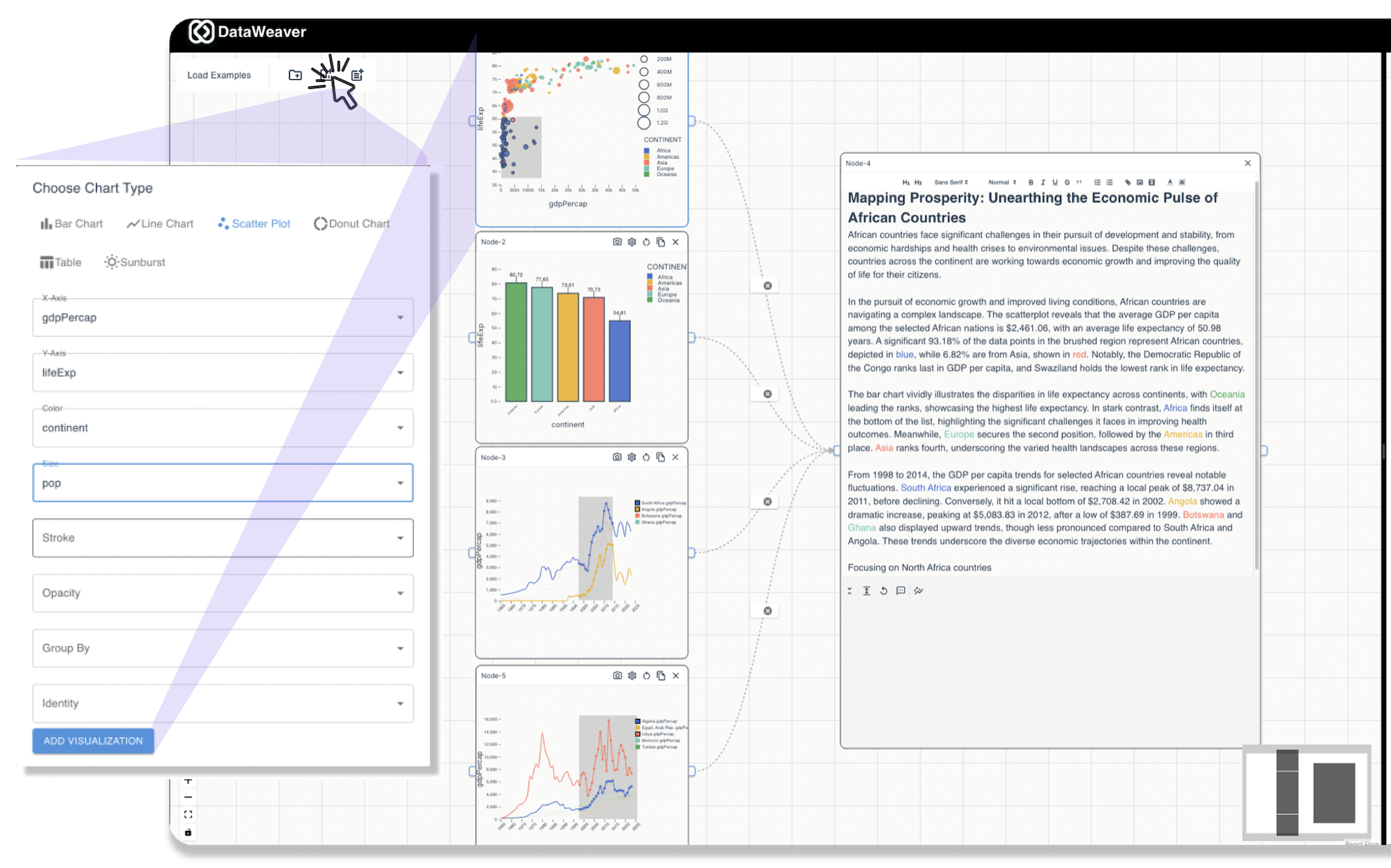This screenshot has width=1391, height=868.
Task: Click the comment icon below text
Action: pyautogui.click(x=901, y=591)
